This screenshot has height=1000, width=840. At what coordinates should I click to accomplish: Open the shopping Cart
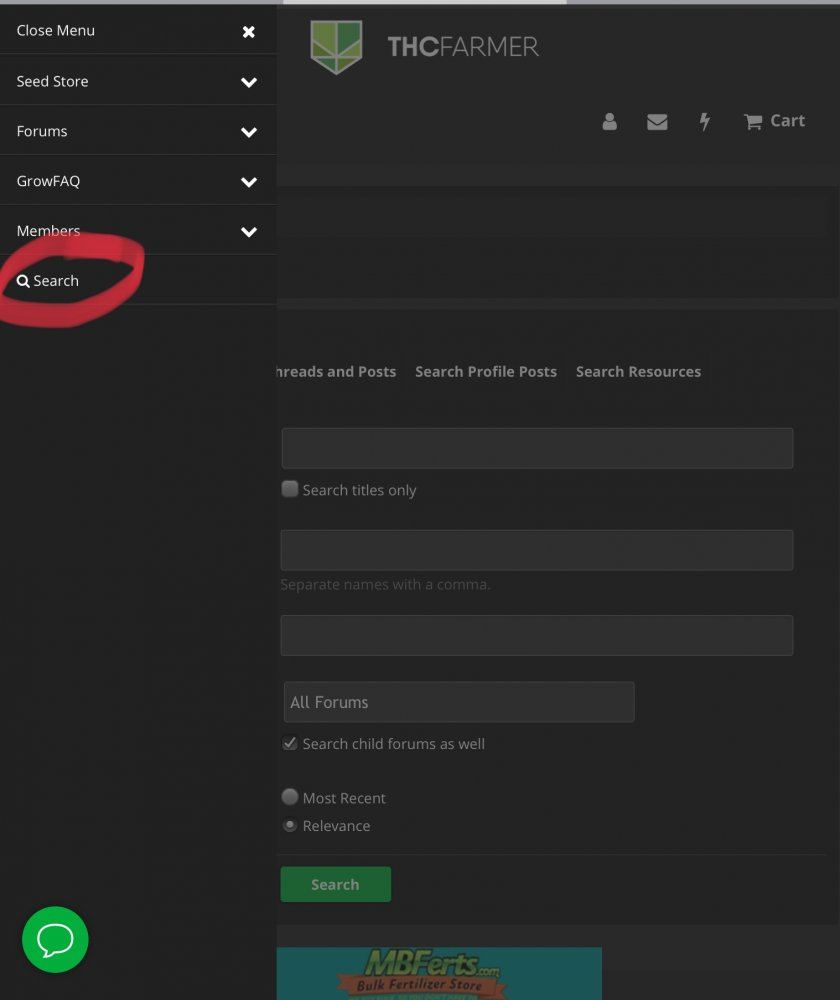point(774,121)
